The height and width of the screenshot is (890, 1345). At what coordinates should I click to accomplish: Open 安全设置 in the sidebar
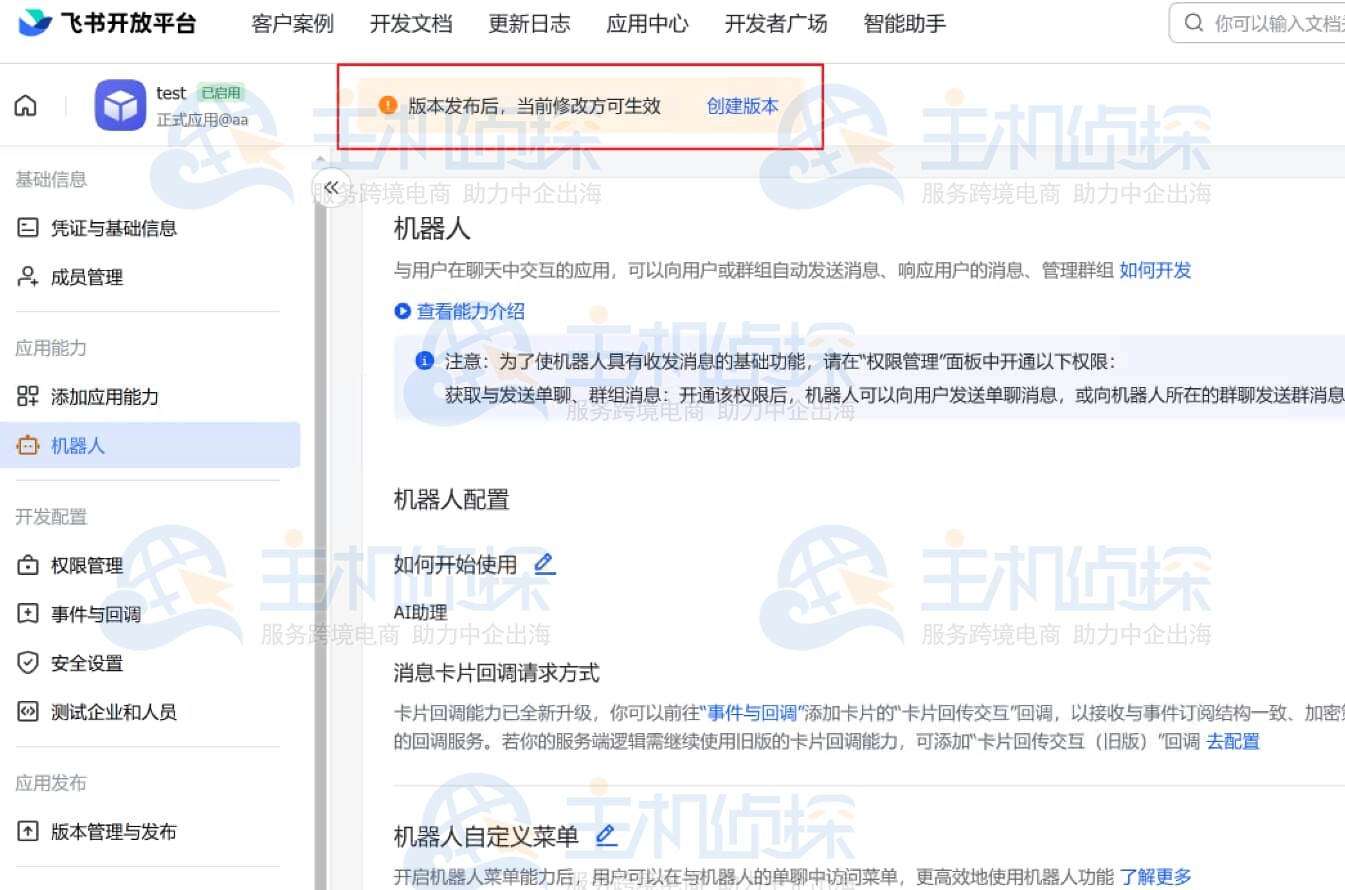(86, 663)
